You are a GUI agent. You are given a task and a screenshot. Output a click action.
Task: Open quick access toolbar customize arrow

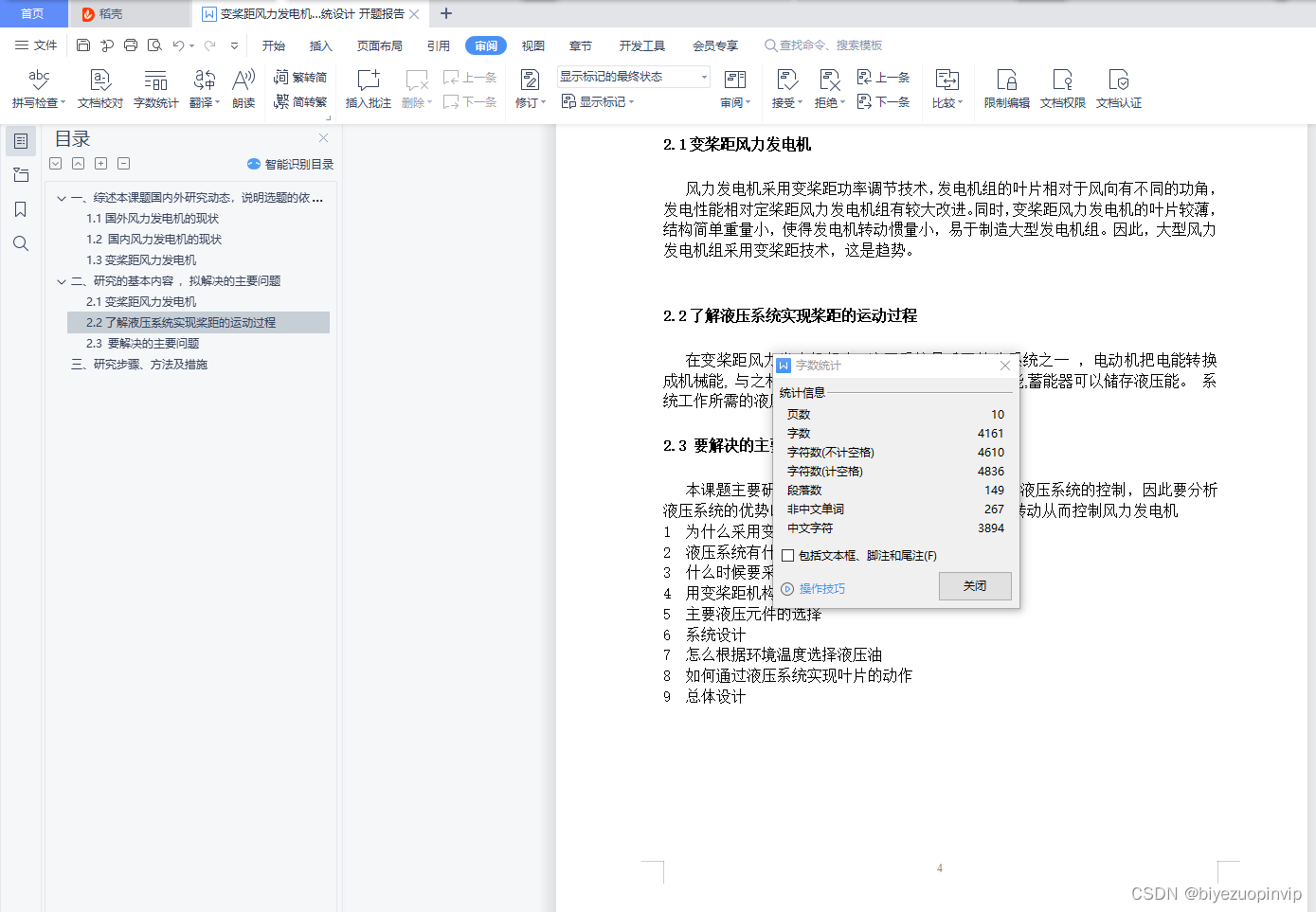(234, 45)
